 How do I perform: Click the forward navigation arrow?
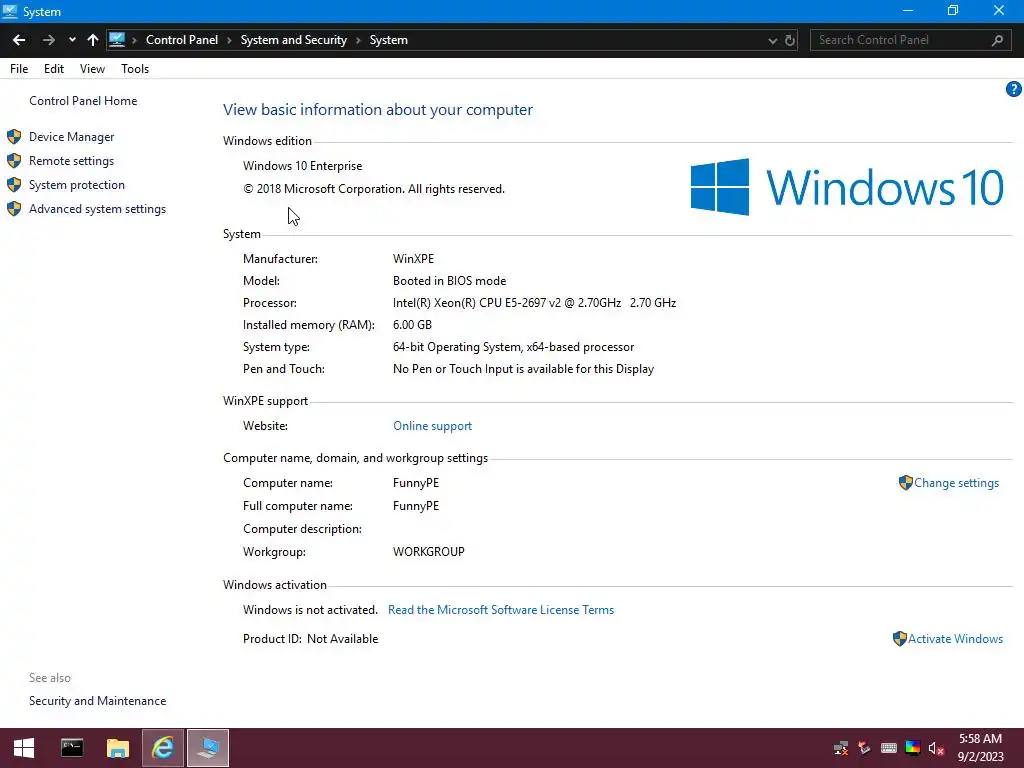click(48, 40)
